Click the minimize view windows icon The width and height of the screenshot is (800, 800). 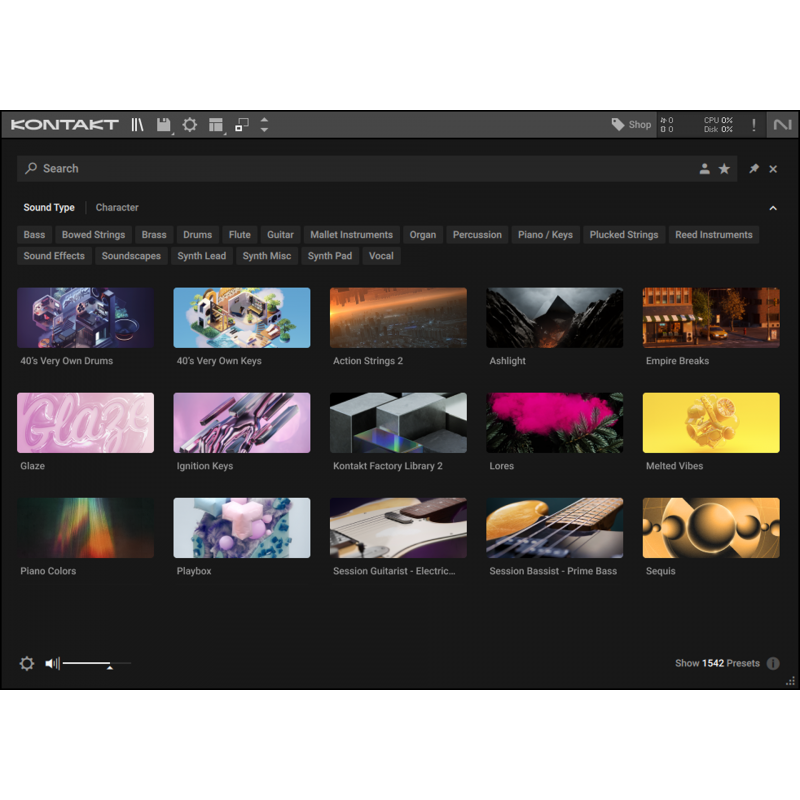tap(242, 124)
